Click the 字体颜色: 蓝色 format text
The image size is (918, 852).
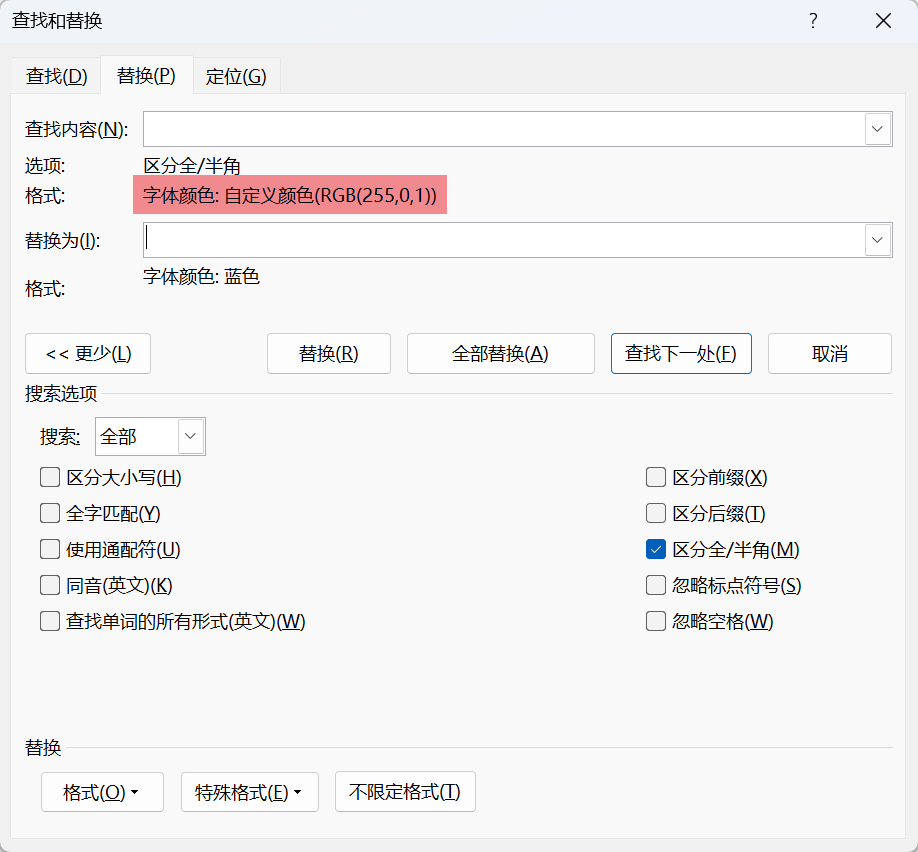pos(201,276)
